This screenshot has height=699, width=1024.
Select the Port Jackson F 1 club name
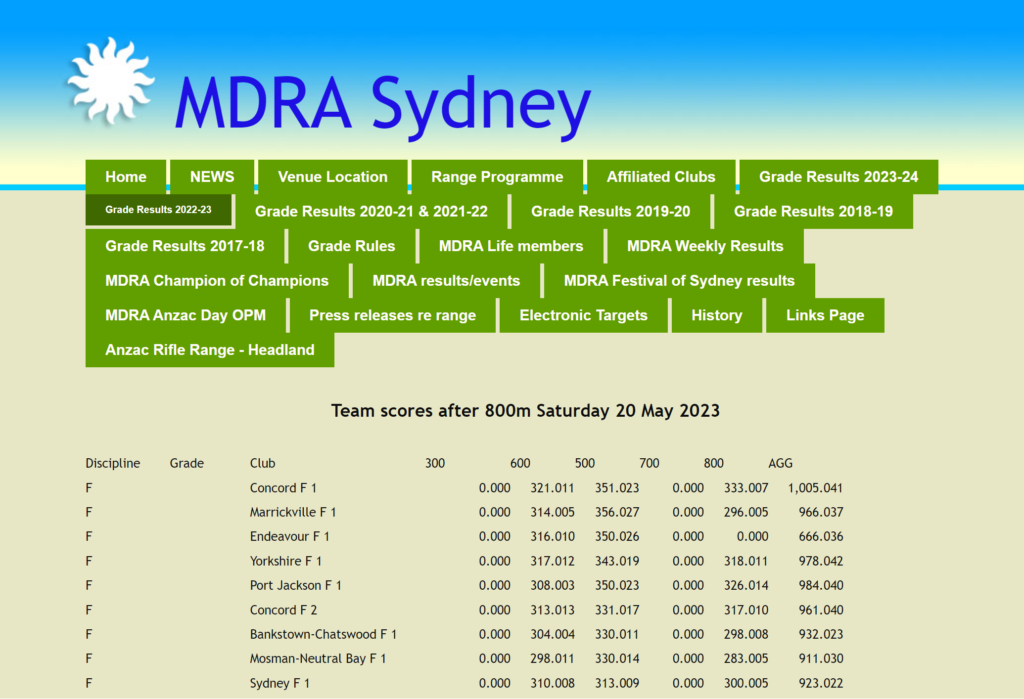[x=295, y=585]
